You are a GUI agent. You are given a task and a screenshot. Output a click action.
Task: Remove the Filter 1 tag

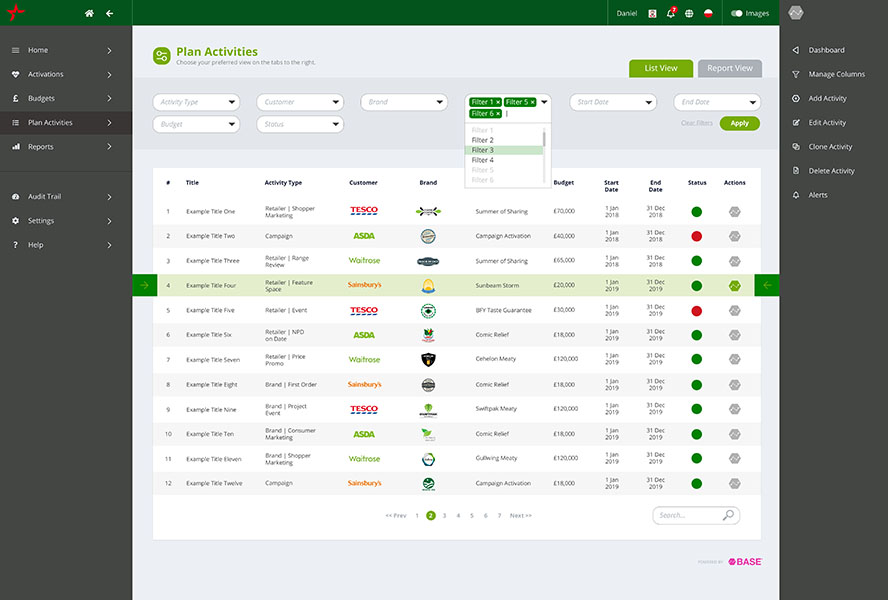(x=498, y=102)
